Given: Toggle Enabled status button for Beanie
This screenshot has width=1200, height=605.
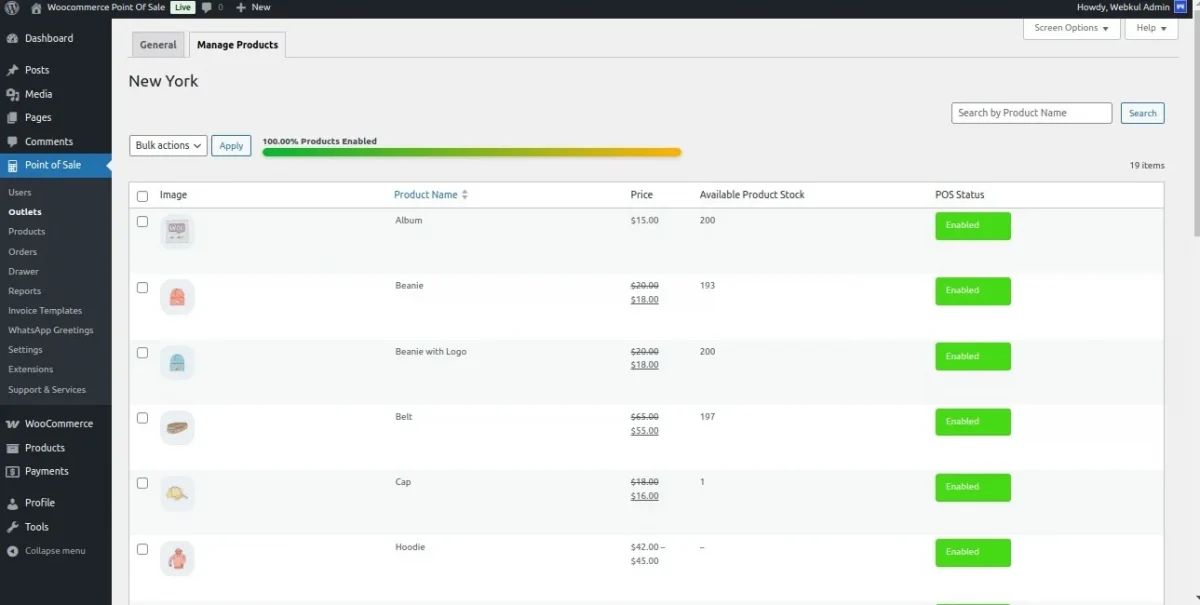Looking at the screenshot, I should point(972,291).
